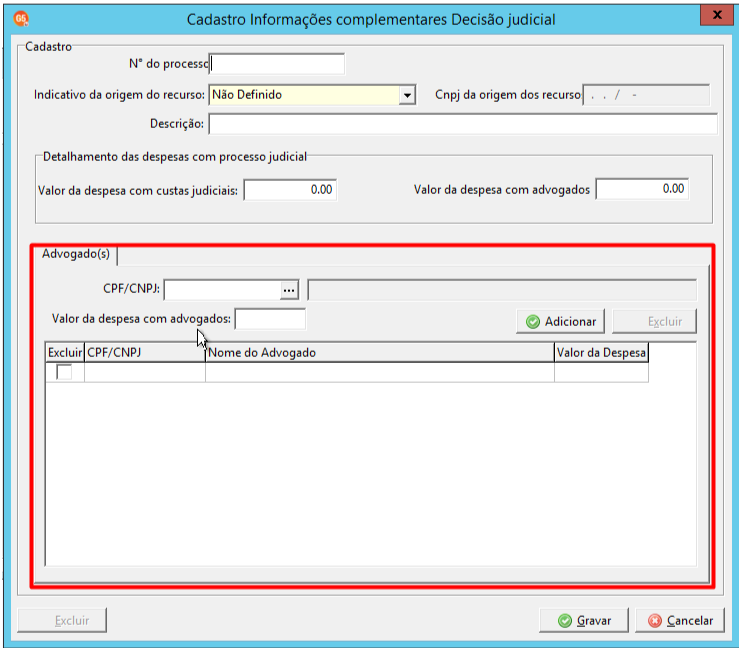Select the custas judiciais value field
741x648 pixels.
[x=290, y=190]
